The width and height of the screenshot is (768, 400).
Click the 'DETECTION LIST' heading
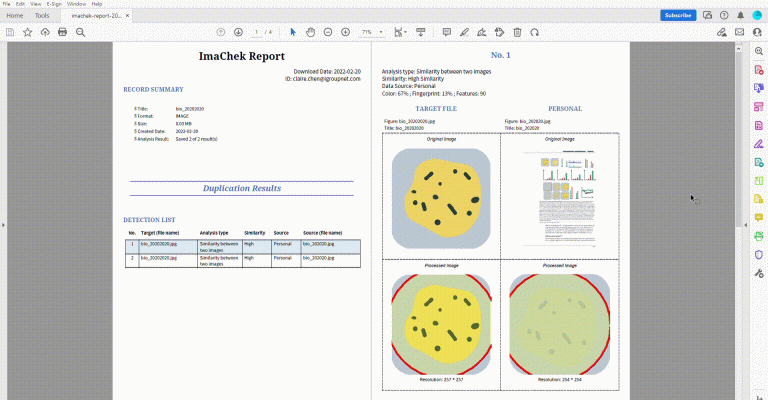point(149,220)
